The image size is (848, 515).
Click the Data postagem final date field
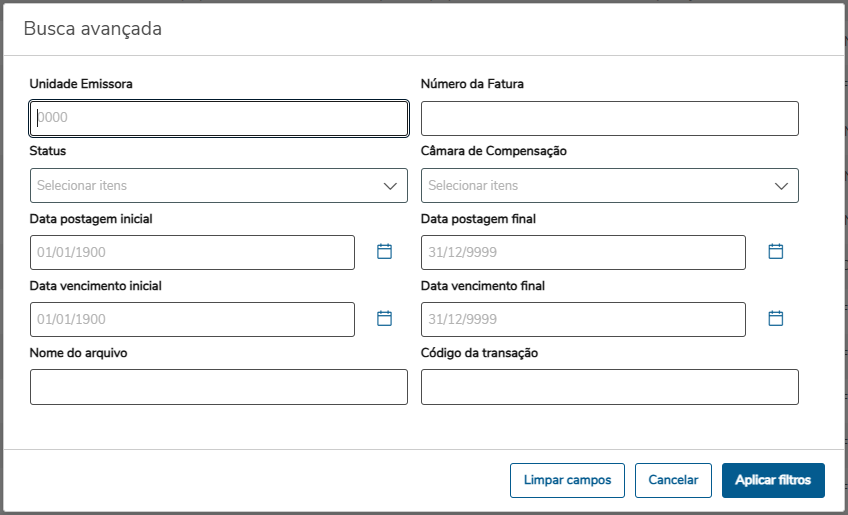(583, 253)
